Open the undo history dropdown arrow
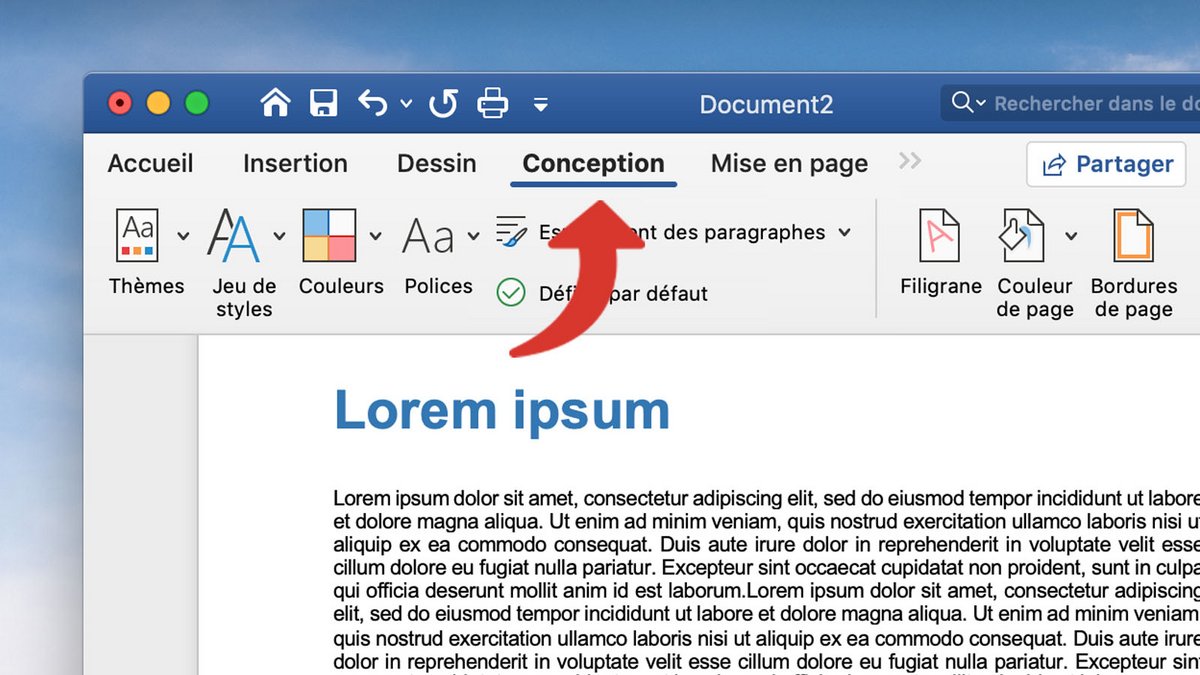Viewport: 1200px width, 675px height. tap(405, 104)
